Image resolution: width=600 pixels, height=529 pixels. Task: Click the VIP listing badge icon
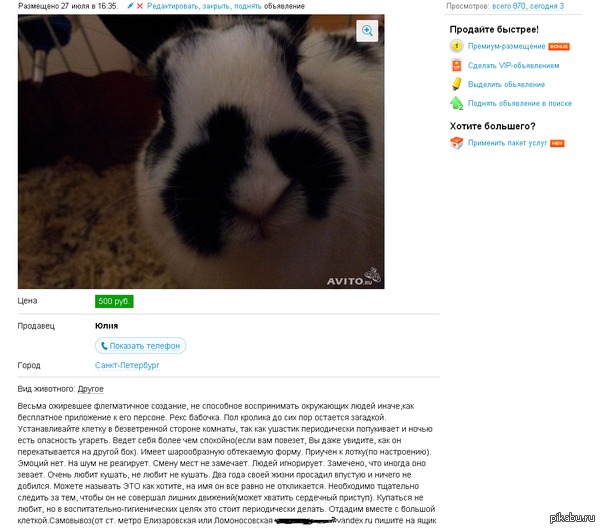[x=456, y=65]
